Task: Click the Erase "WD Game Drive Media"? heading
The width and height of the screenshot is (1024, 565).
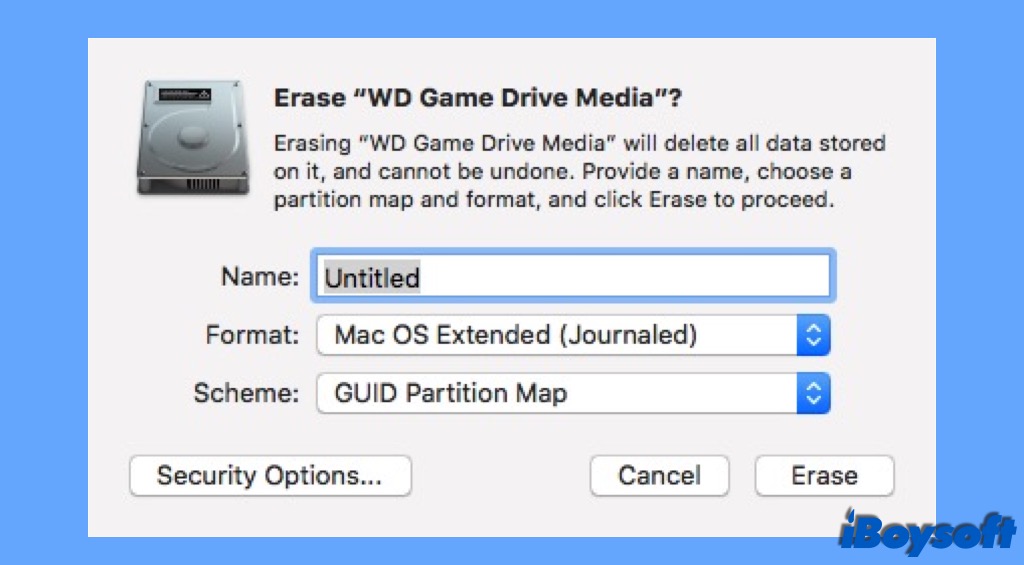Action: click(x=478, y=99)
